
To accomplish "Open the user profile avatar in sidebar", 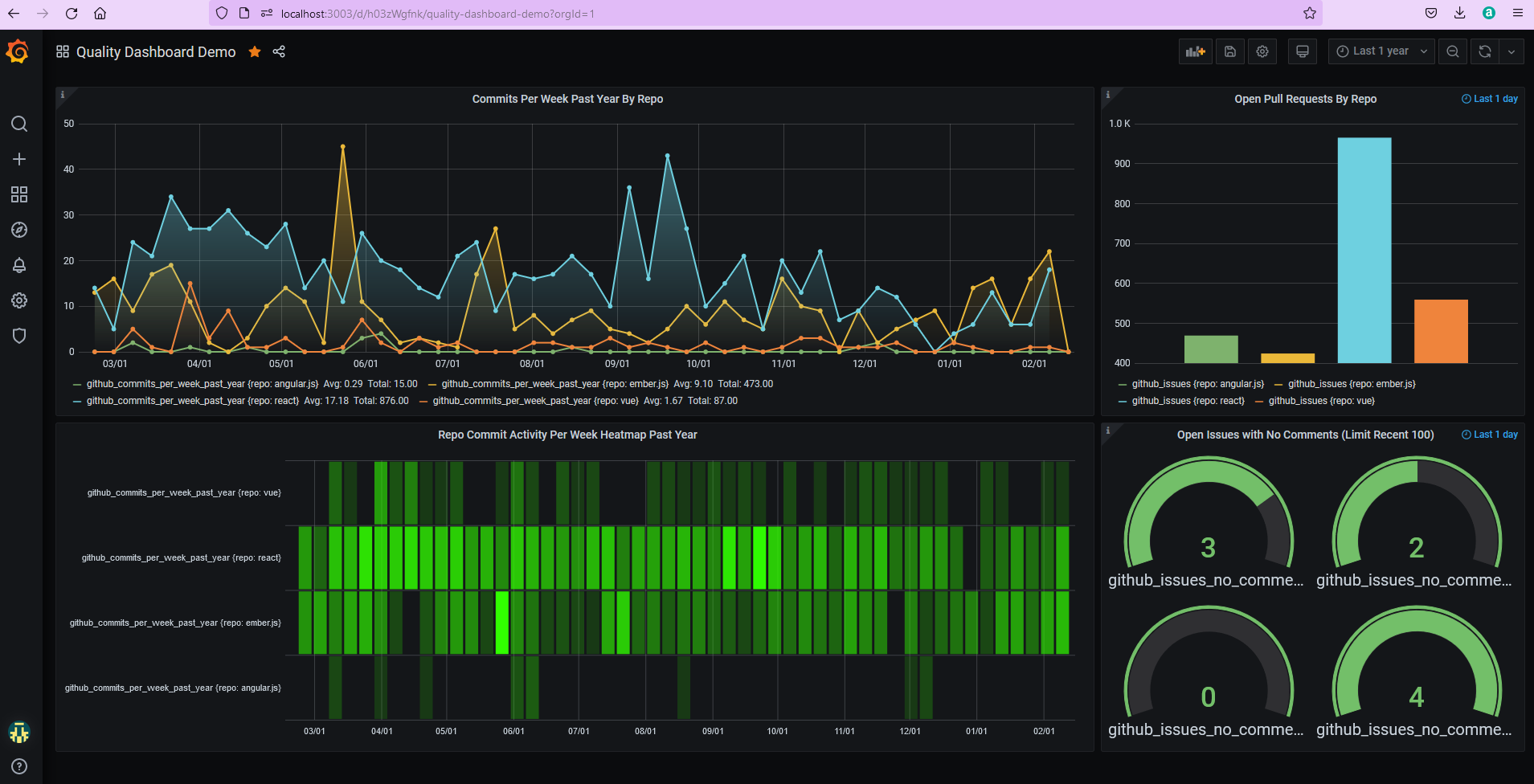I will [19, 732].
